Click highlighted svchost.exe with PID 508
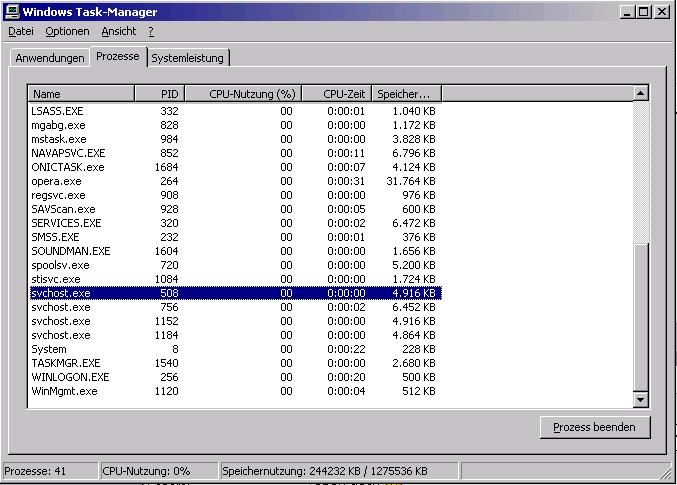Screen dimensions: 677x485 235,293
